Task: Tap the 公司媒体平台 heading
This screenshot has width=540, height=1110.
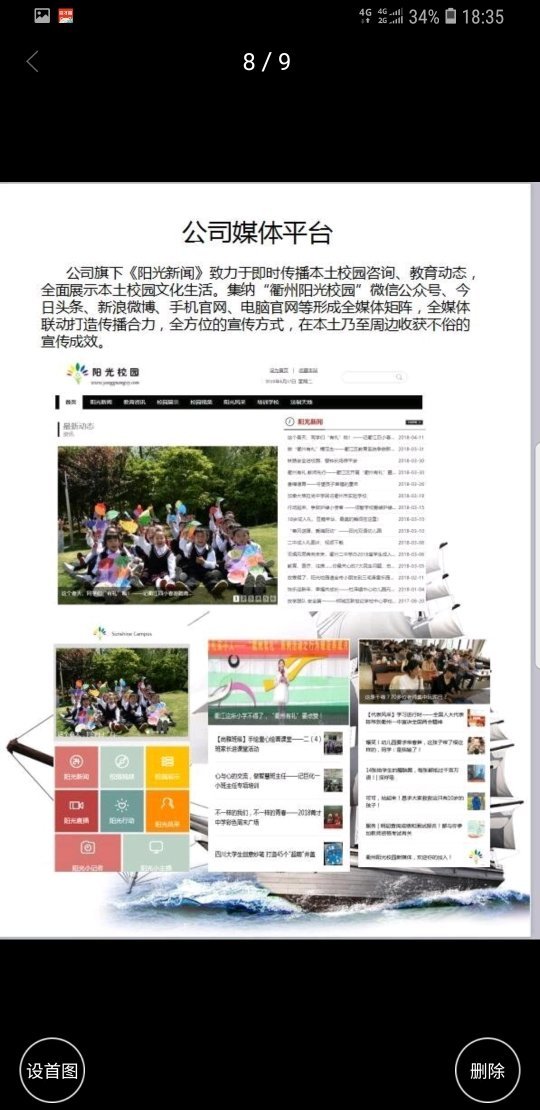Action: click(257, 232)
